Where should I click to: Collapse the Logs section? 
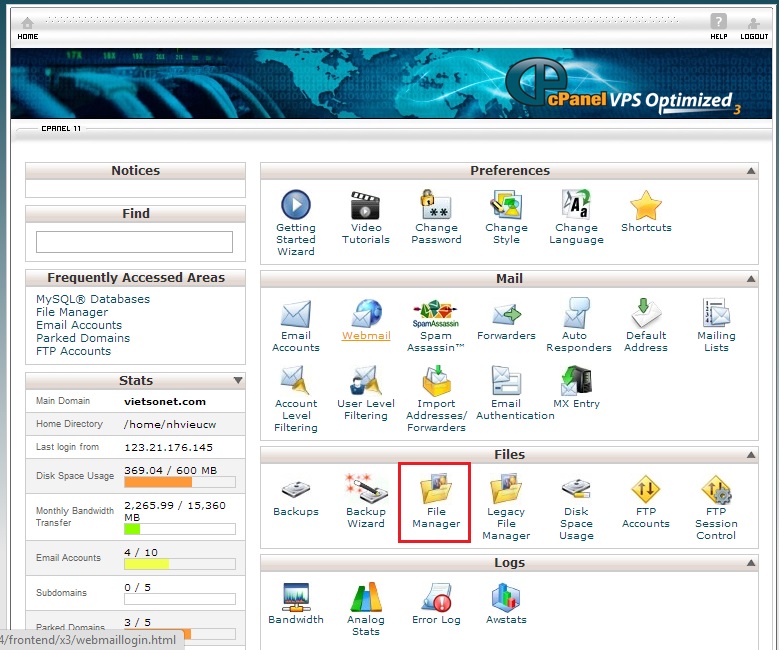coord(751,563)
